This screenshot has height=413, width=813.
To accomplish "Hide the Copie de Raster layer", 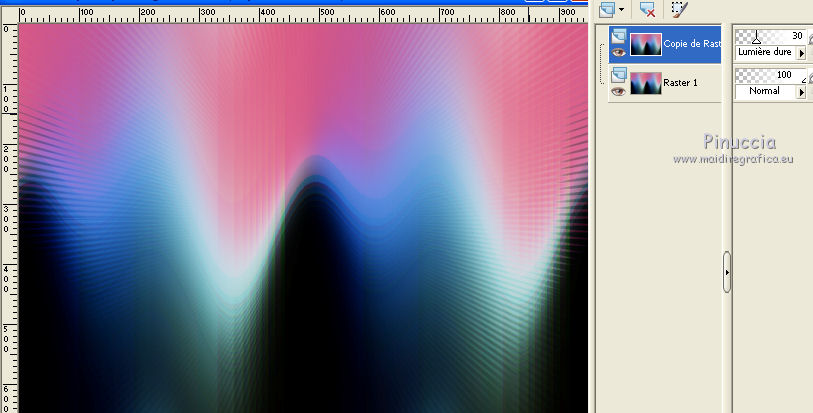I will click(x=618, y=52).
